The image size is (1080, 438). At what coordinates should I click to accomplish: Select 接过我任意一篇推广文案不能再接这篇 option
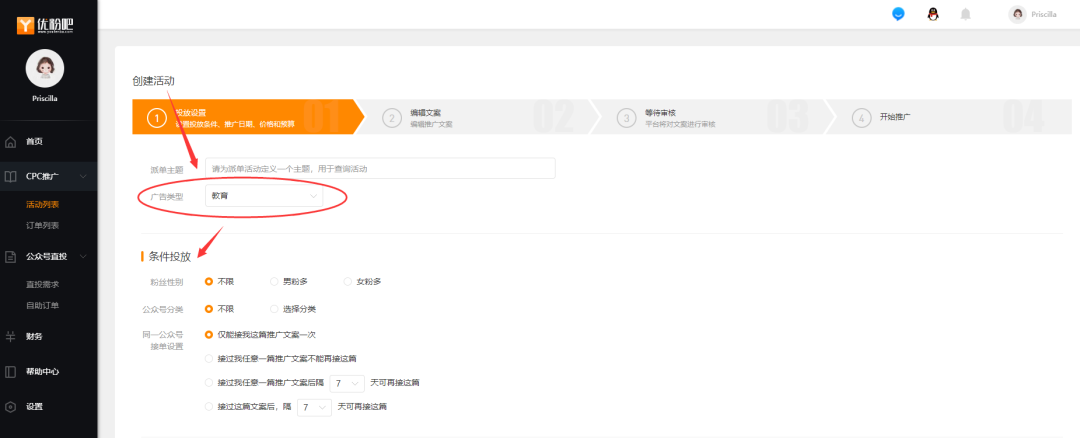[x=209, y=359]
